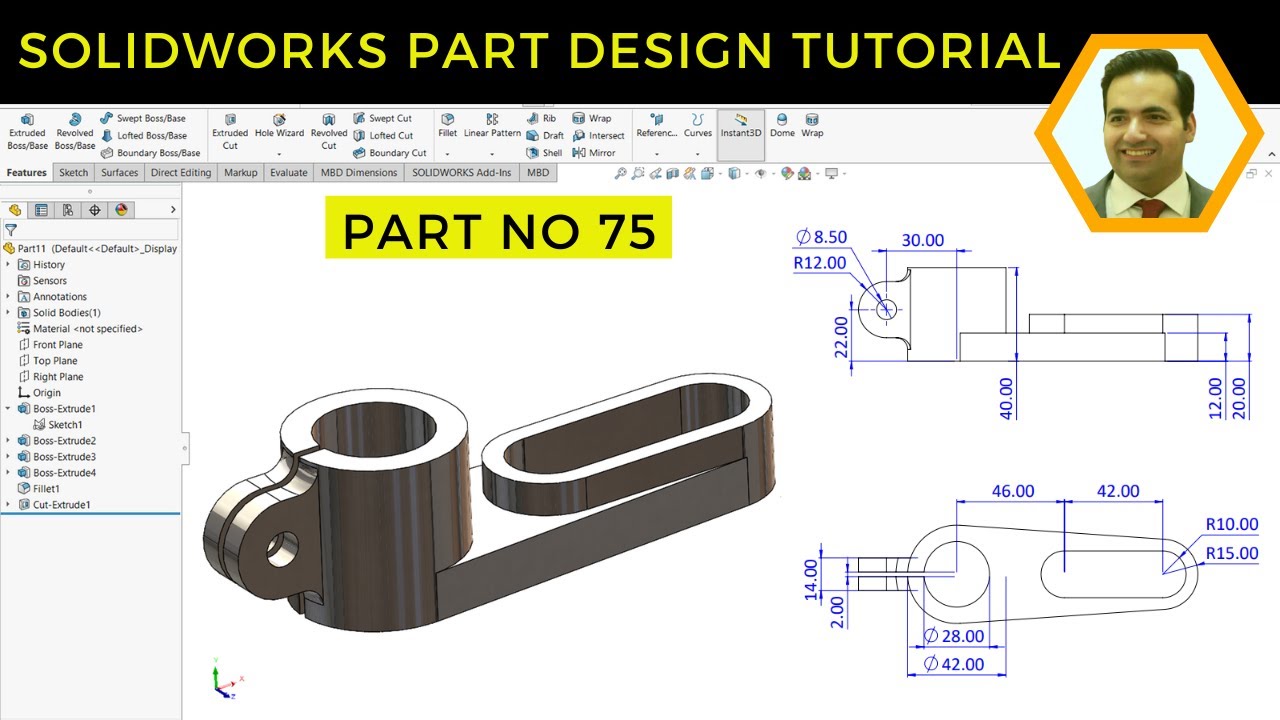Choose Swept Boss/Base feature
1280x720 pixels.
[x=143, y=118]
